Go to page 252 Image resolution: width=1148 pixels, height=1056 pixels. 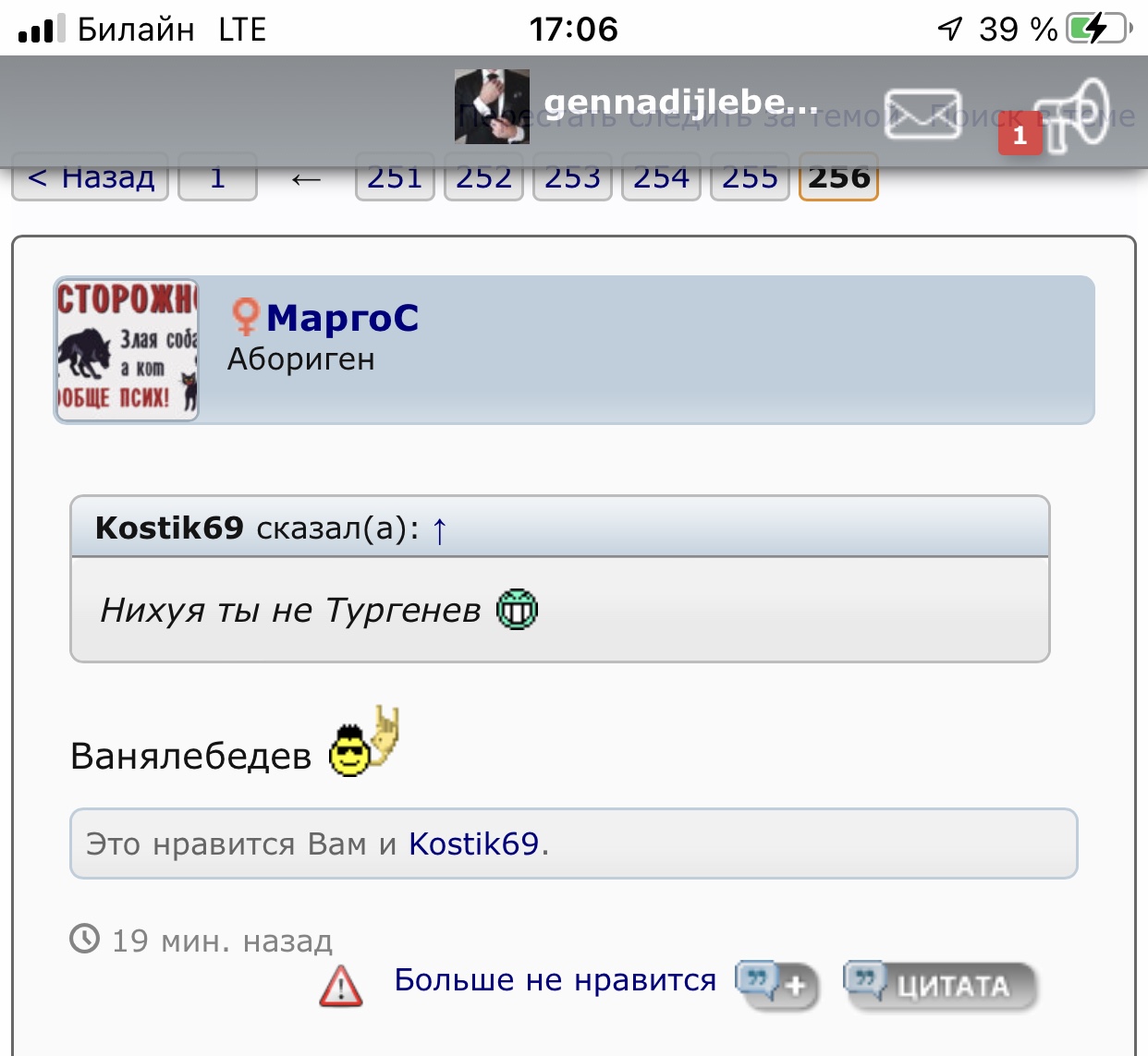click(x=483, y=176)
